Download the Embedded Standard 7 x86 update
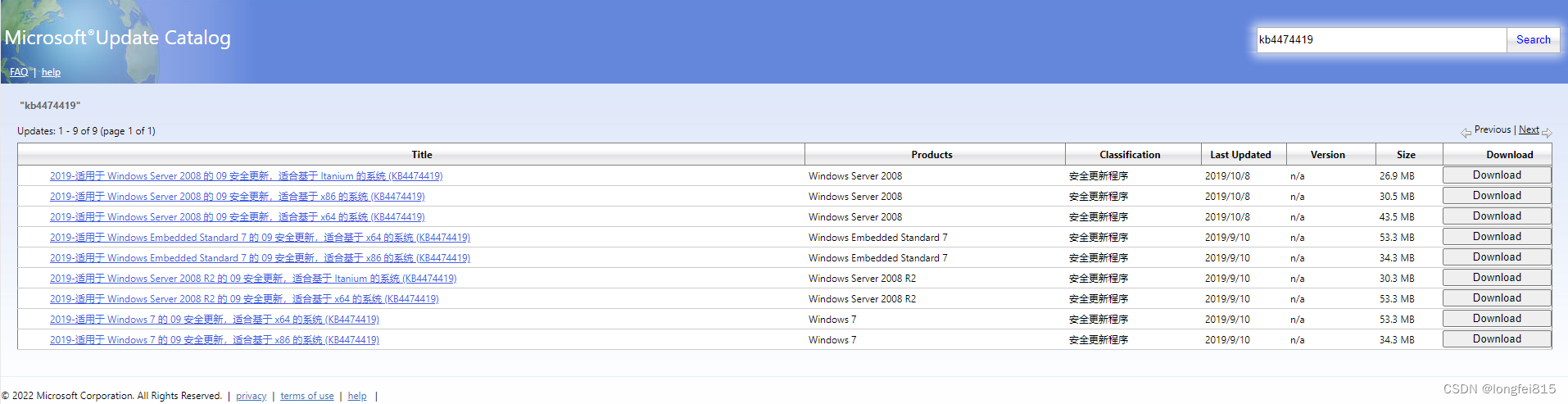Screen dimensions: 1568x404 1497,257
